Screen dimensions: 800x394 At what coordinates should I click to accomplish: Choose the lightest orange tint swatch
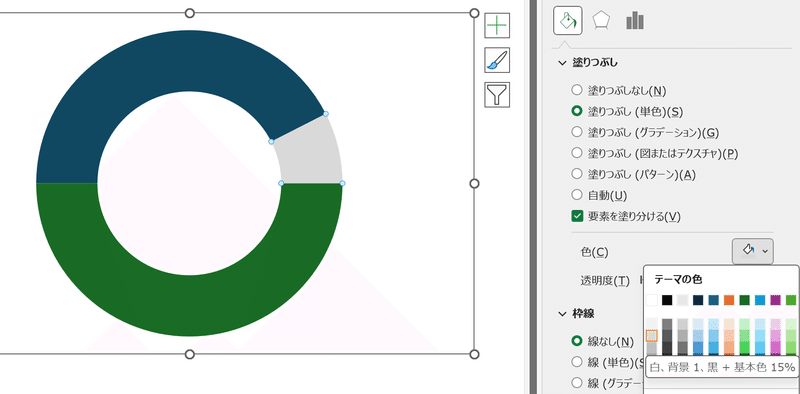(x=729, y=324)
